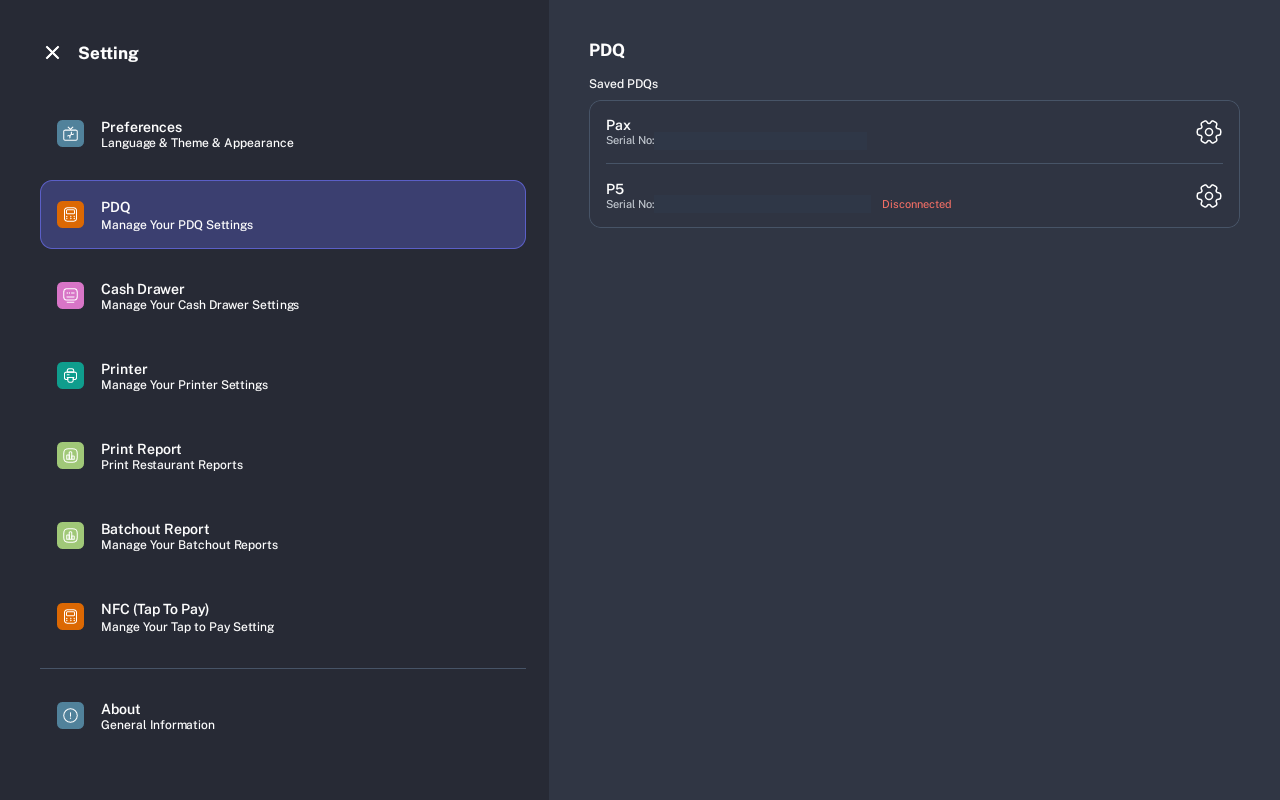Click the PDQ page heading
1280x800 pixels.
607,50
